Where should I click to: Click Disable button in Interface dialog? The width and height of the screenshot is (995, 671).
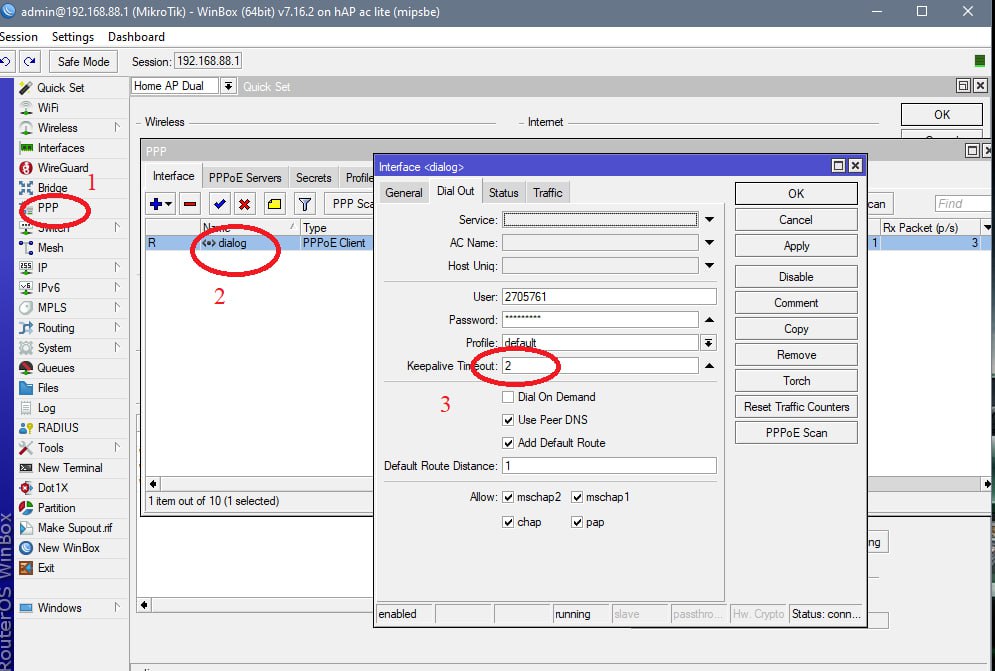pyautogui.click(x=796, y=277)
